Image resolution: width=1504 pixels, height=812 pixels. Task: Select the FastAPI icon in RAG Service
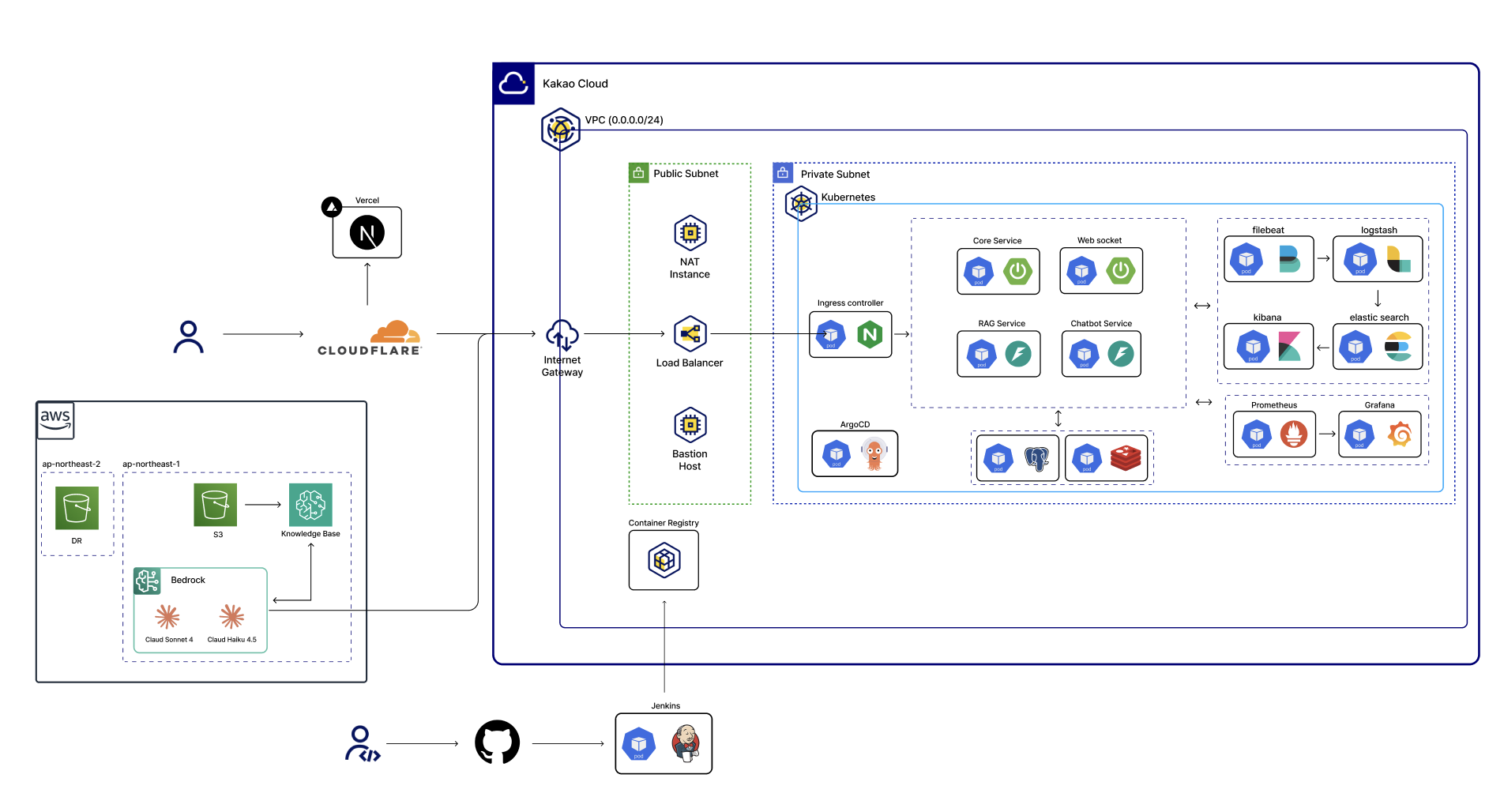click(x=1018, y=354)
